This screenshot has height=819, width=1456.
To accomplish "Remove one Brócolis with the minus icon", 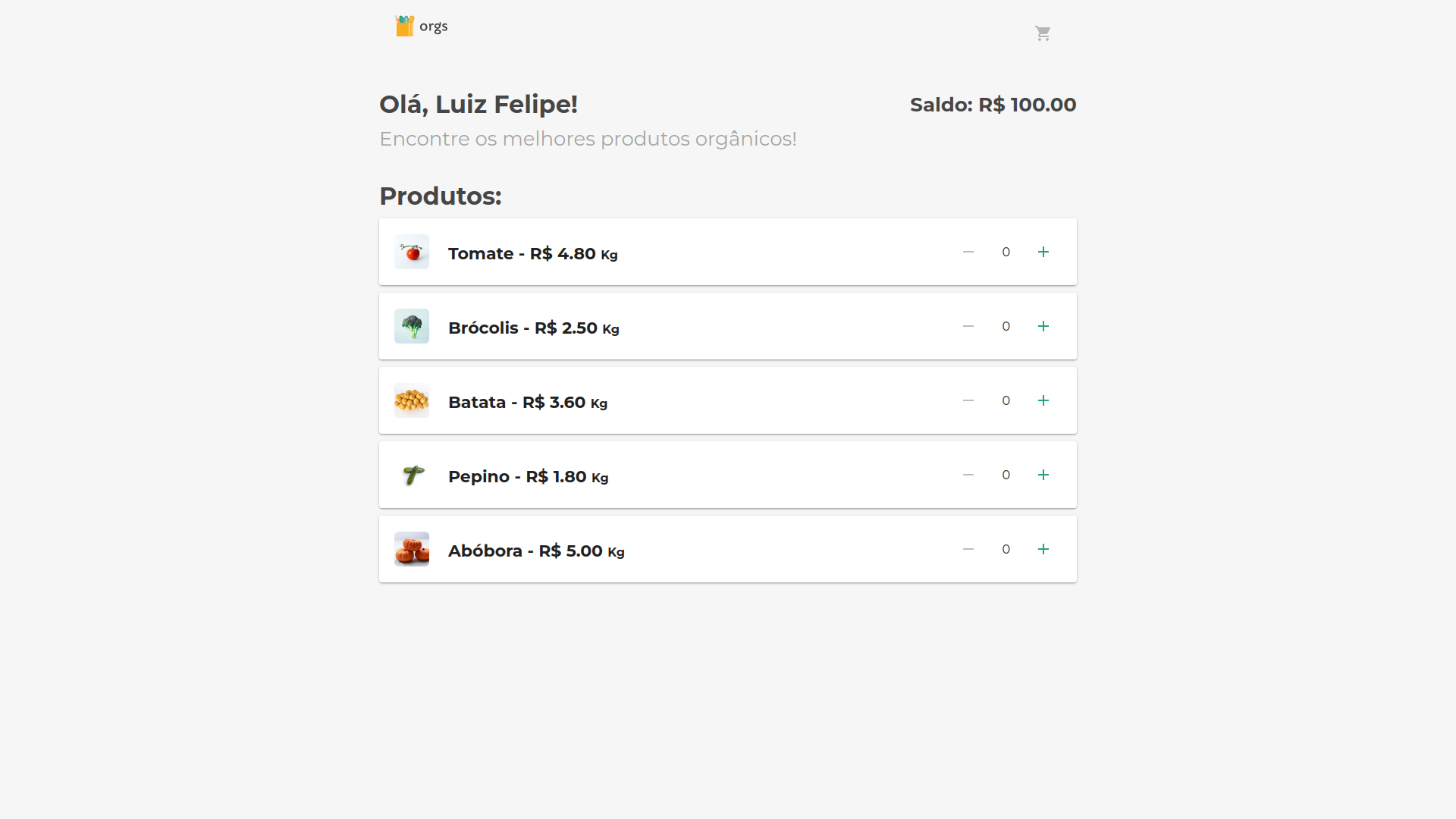I will pyautogui.click(x=968, y=326).
